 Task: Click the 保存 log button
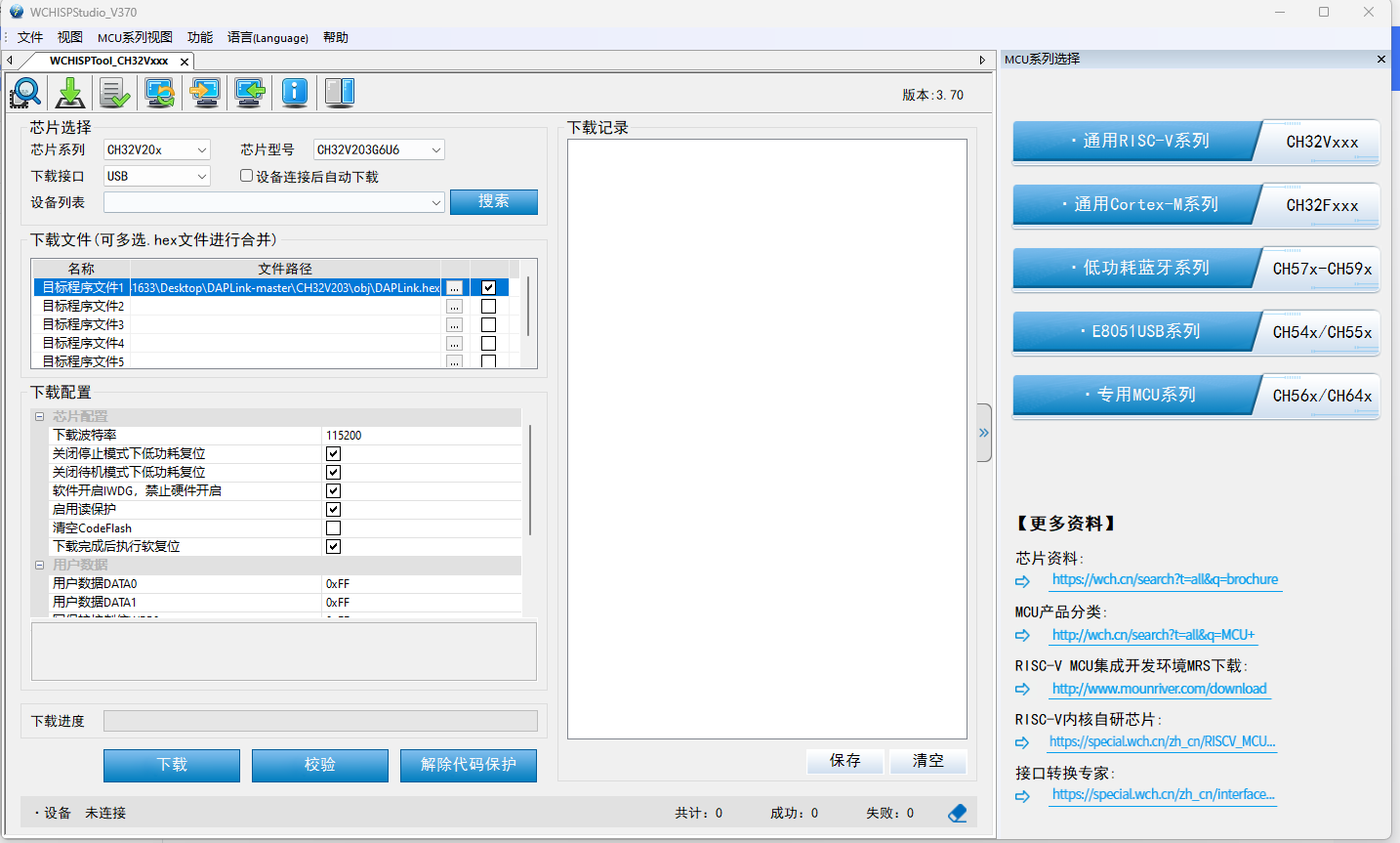(845, 761)
